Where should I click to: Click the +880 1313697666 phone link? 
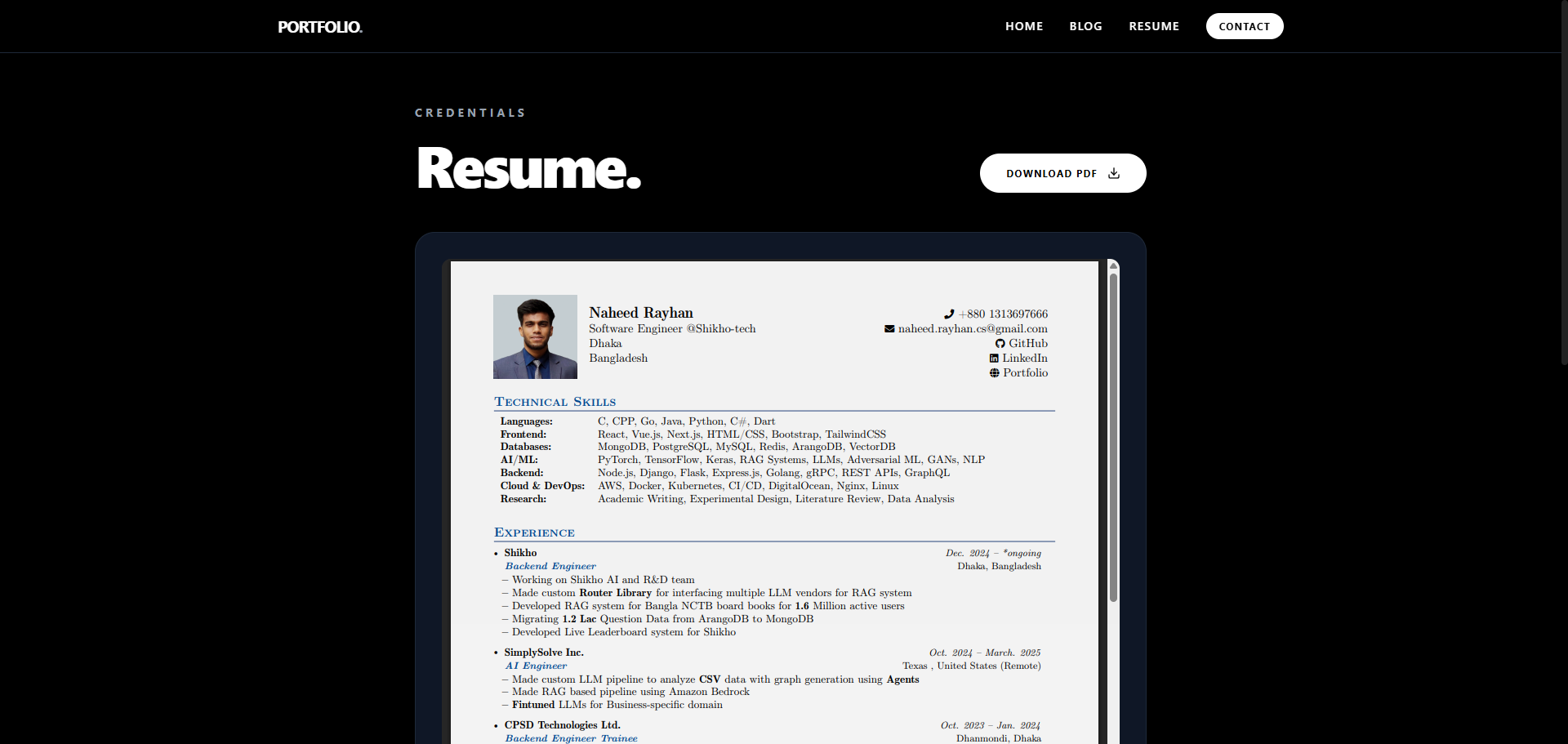tap(1003, 314)
